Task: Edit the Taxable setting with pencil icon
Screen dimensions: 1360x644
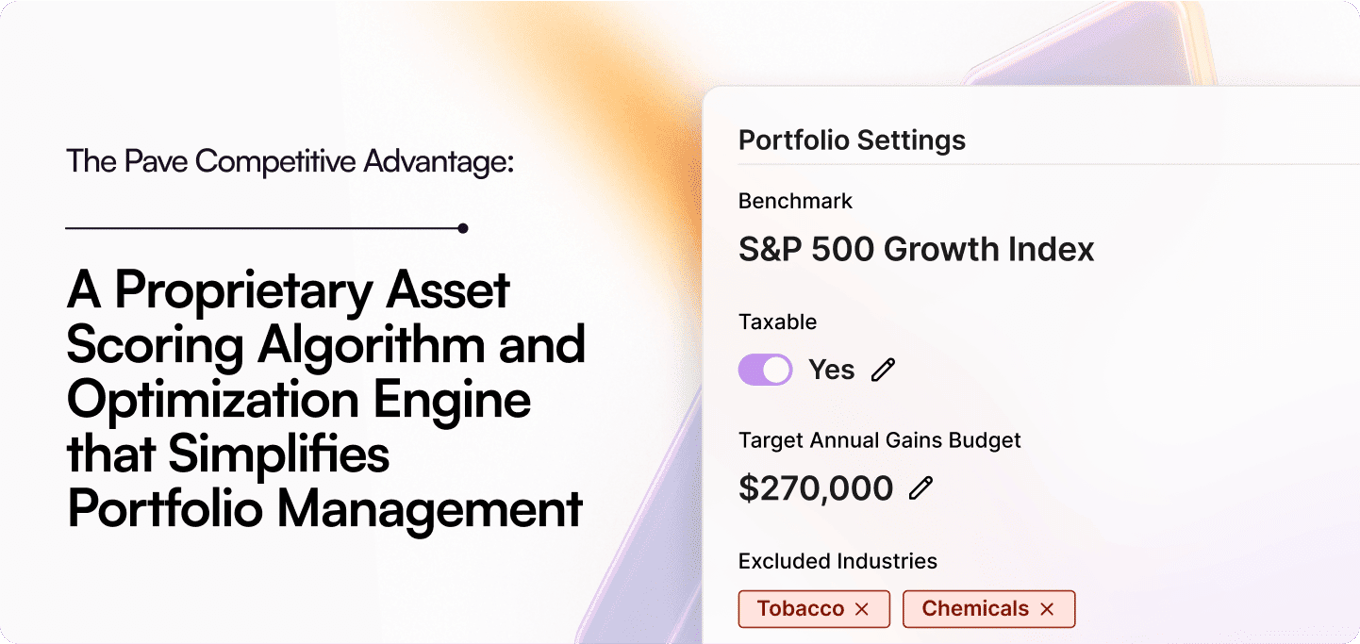Action: click(883, 370)
